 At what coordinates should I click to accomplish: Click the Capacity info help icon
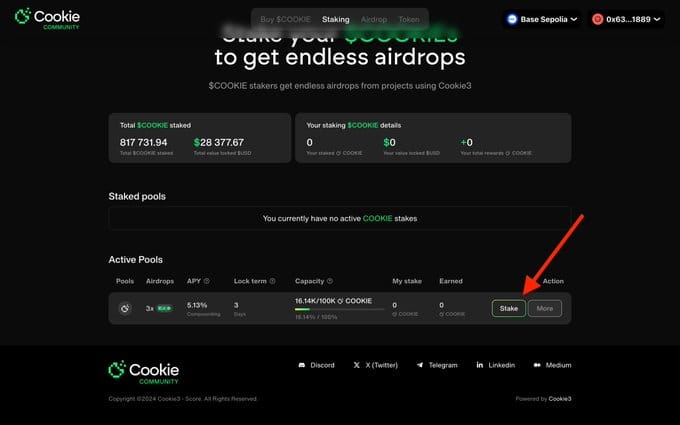[330, 281]
